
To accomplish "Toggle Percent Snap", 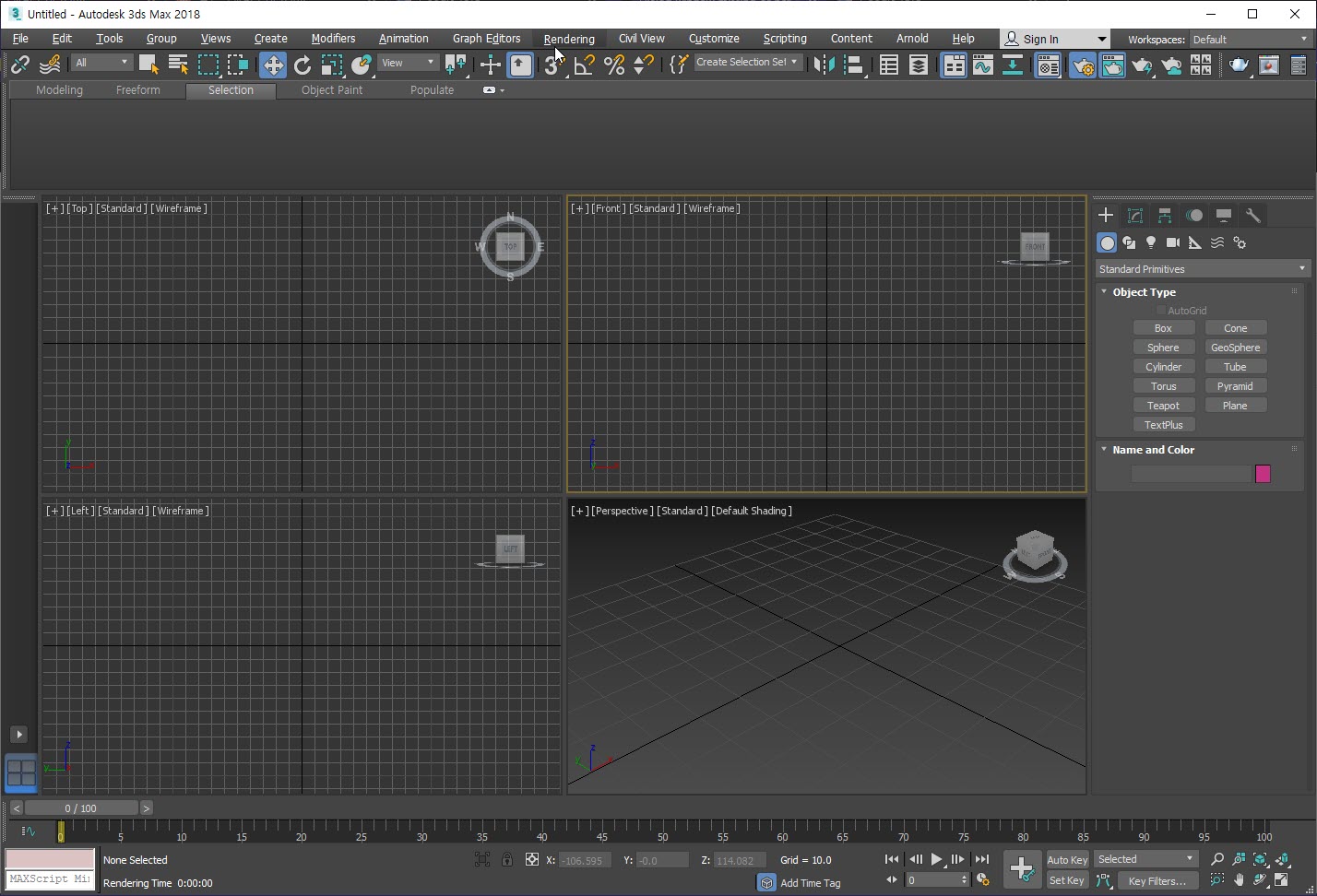I will [x=613, y=65].
